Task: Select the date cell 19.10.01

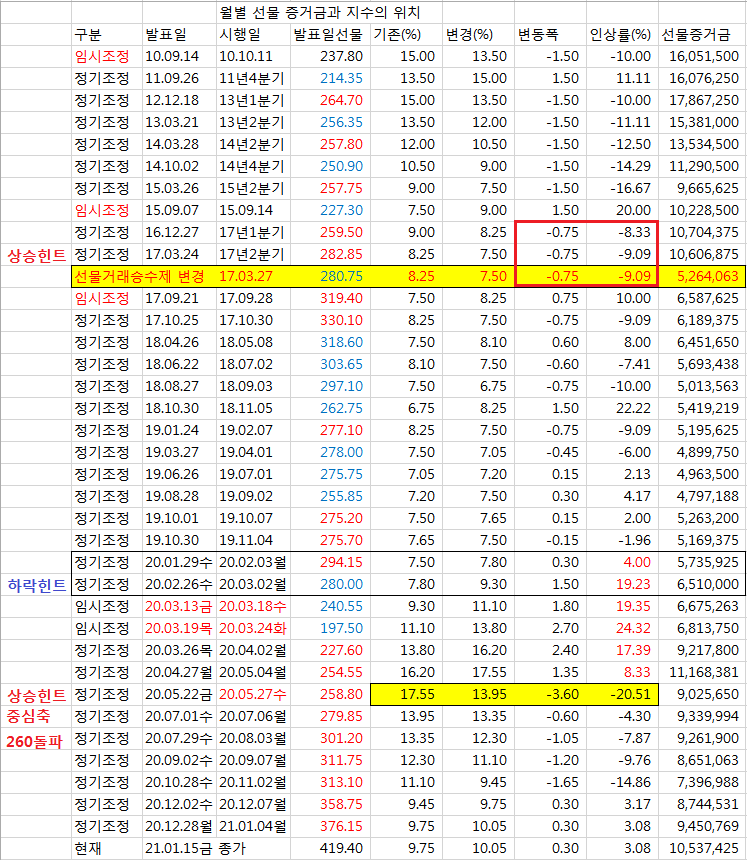Action: pyautogui.click(x=172, y=518)
